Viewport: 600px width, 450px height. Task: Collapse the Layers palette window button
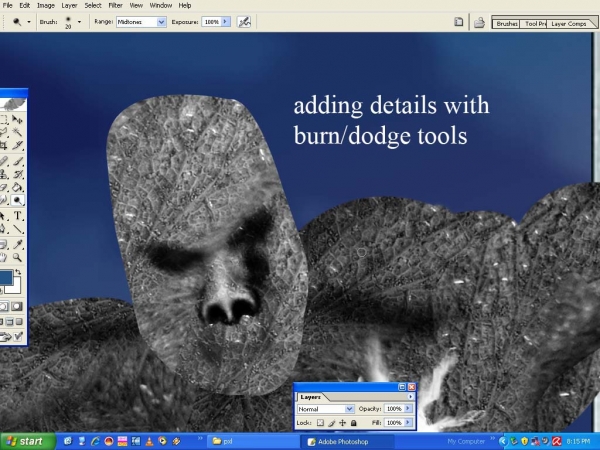402,387
